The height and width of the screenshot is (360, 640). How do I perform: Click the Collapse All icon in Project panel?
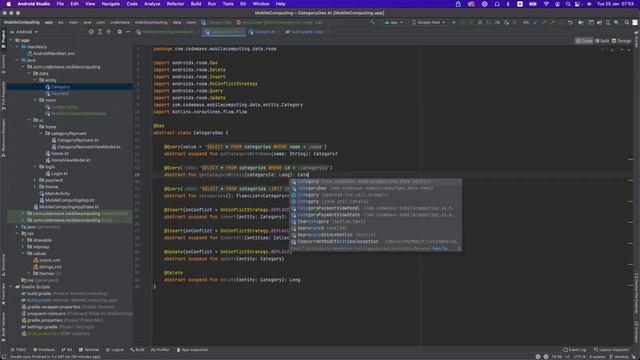(x=109, y=32)
